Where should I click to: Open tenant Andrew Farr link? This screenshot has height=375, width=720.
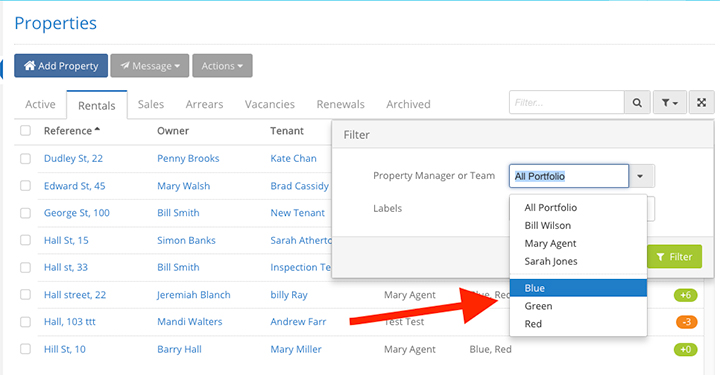pyautogui.click(x=298, y=322)
